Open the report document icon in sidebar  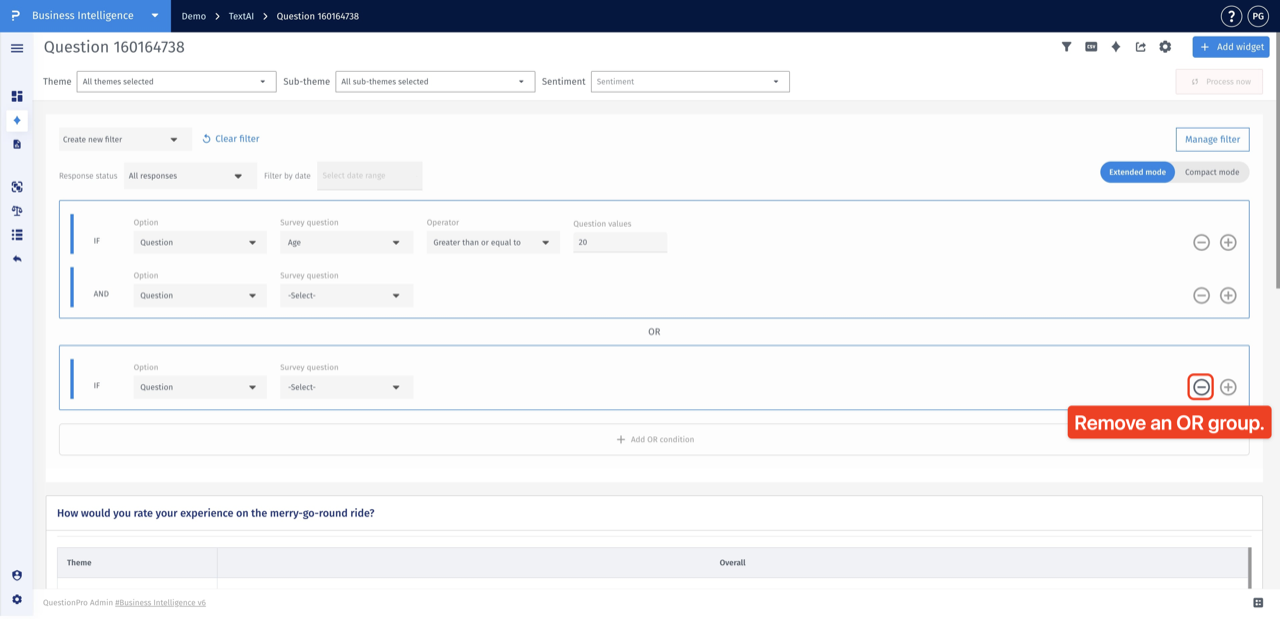(x=17, y=144)
